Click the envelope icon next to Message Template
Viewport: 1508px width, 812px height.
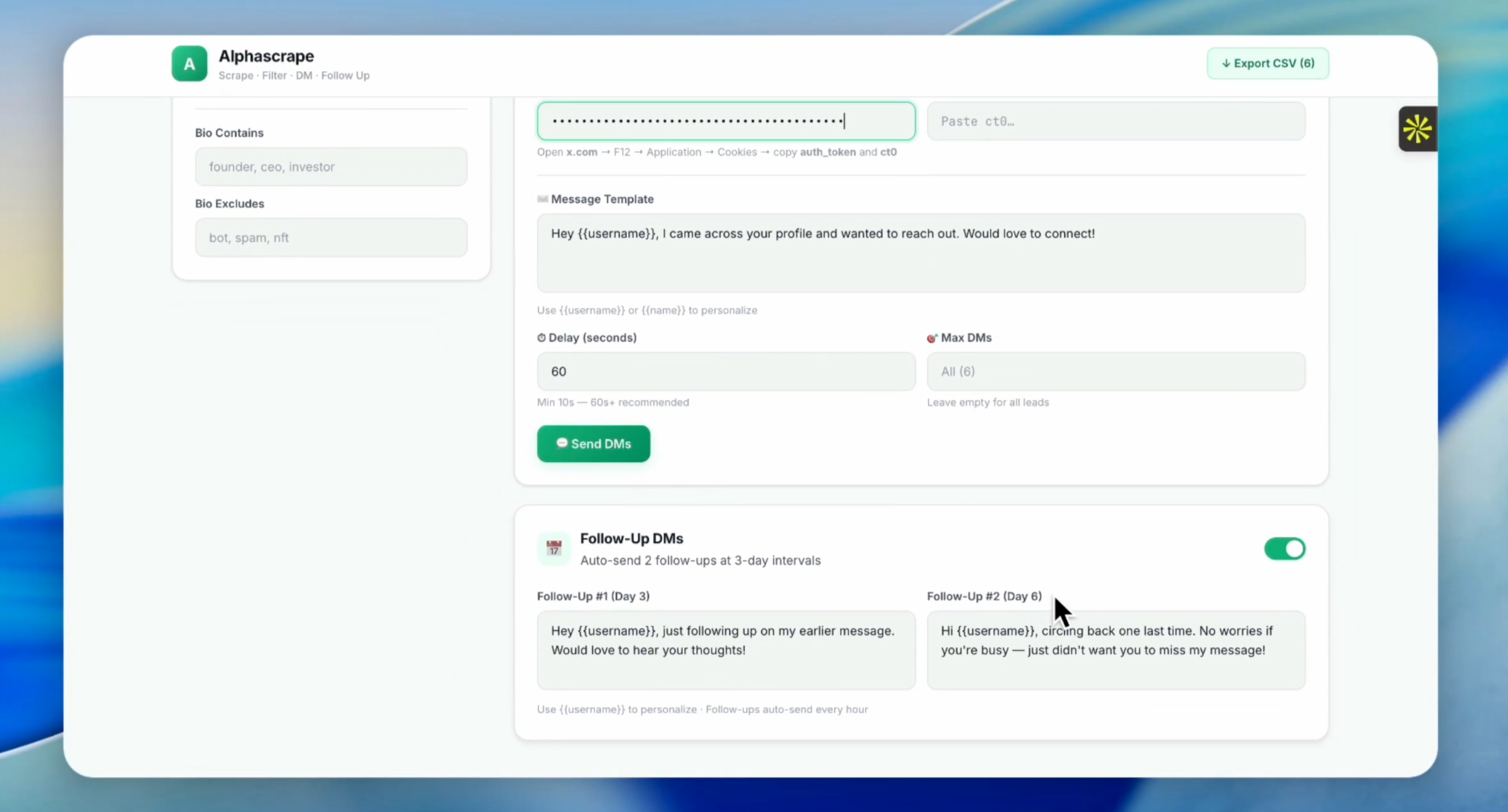point(542,199)
